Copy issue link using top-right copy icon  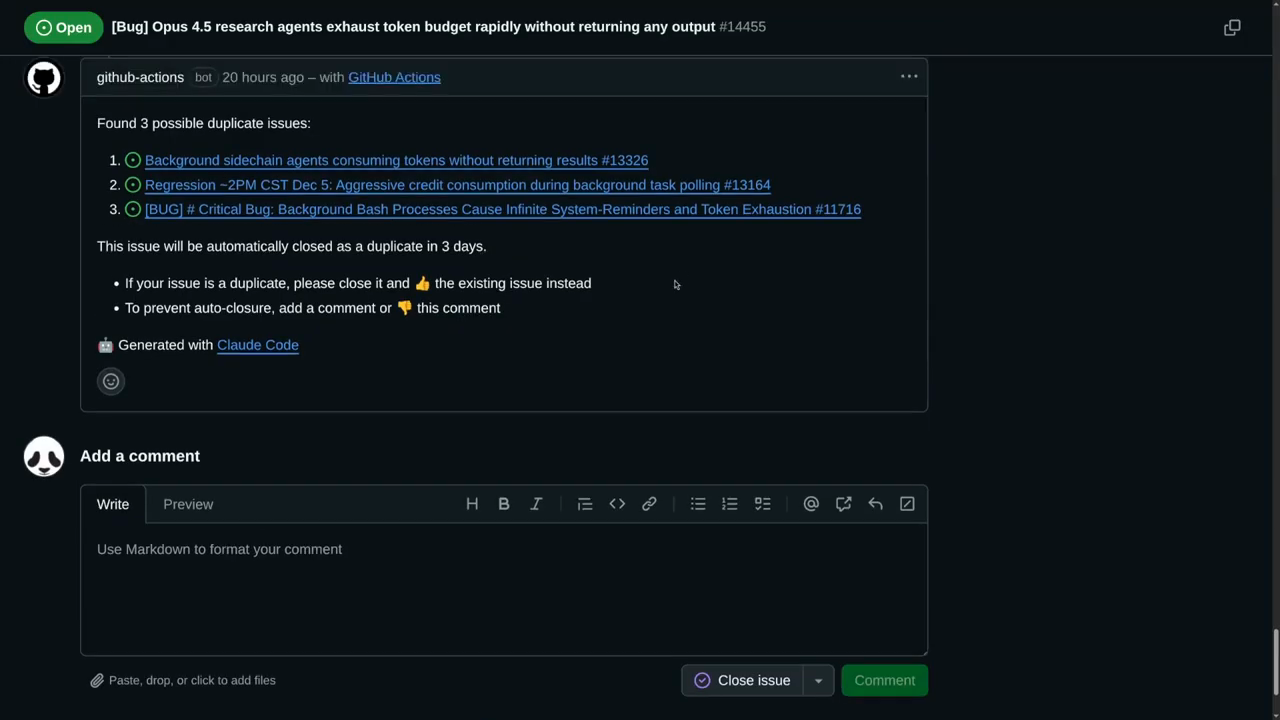[1232, 27]
